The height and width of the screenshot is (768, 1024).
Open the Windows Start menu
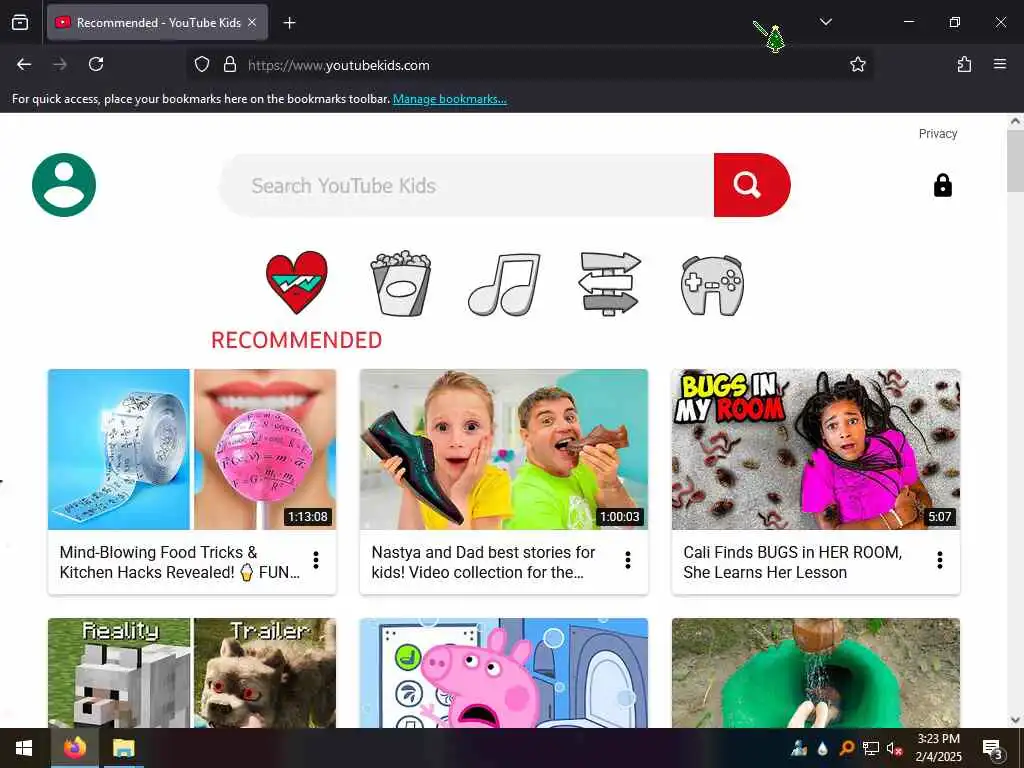coord(24,748)
